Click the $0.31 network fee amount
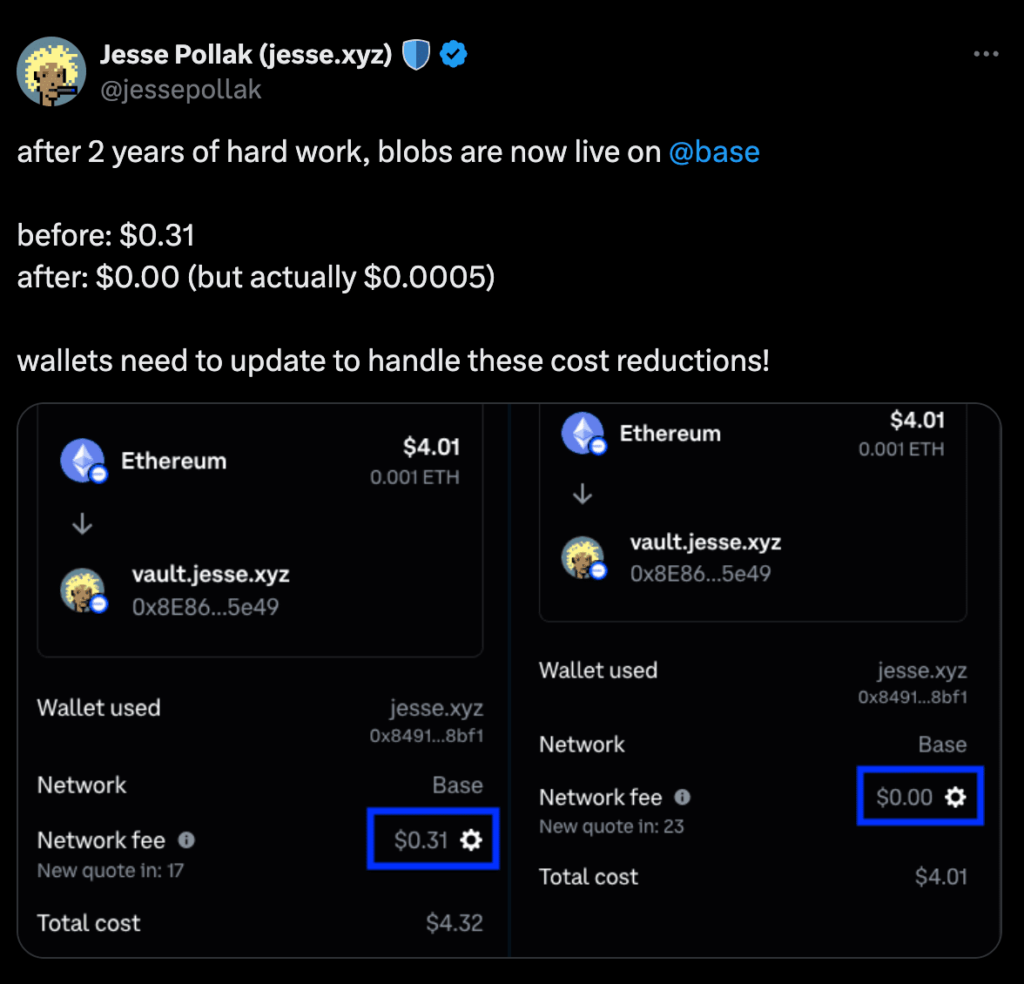 [x=421, y=840]
